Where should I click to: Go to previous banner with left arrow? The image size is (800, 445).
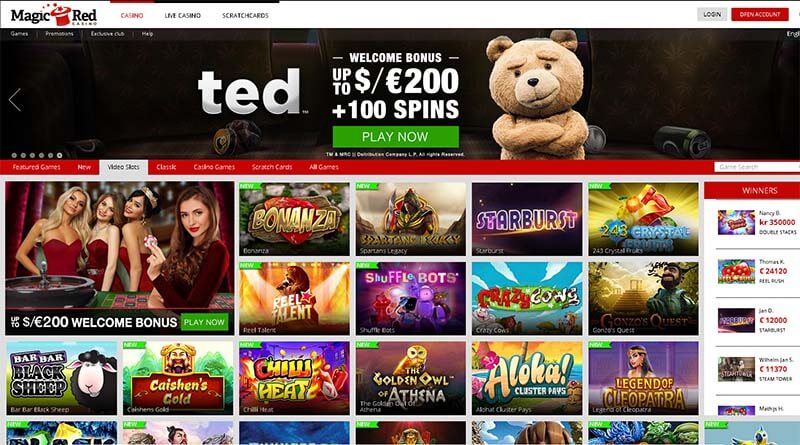pos(15,100)
